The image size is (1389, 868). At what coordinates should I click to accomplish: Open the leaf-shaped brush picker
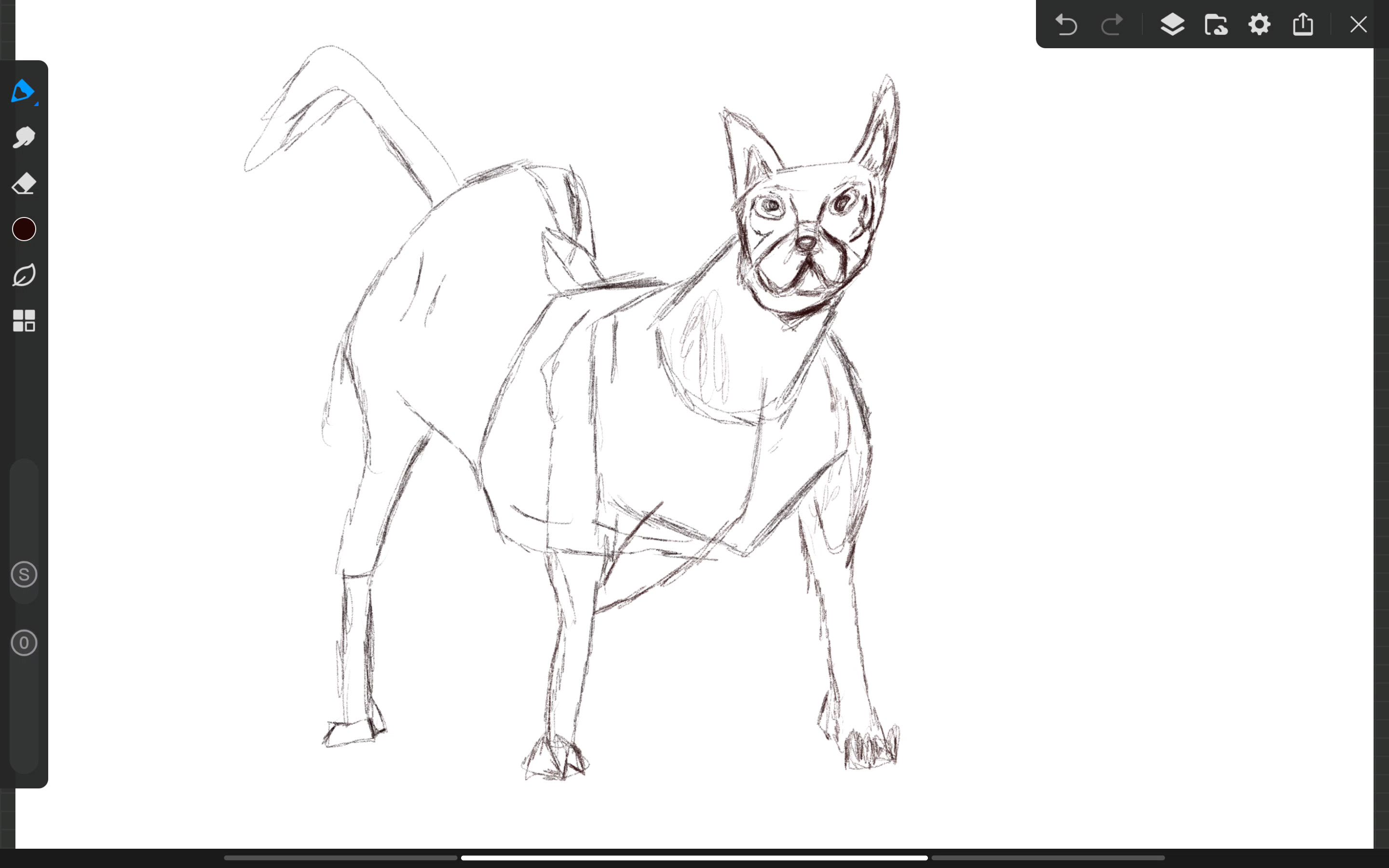[x=24, y=275]
